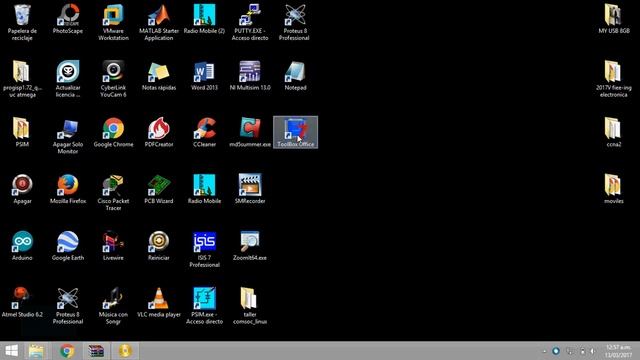Click the yellow disc taskbar icon
This screenshot has width=640, height=360.
(125, 351)
